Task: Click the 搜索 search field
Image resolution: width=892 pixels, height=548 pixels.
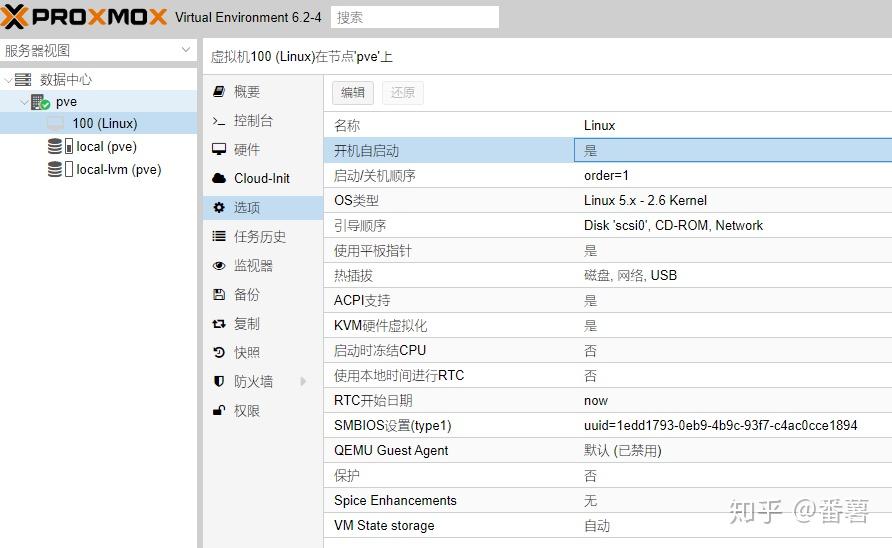Action: [x=414, y=17]
